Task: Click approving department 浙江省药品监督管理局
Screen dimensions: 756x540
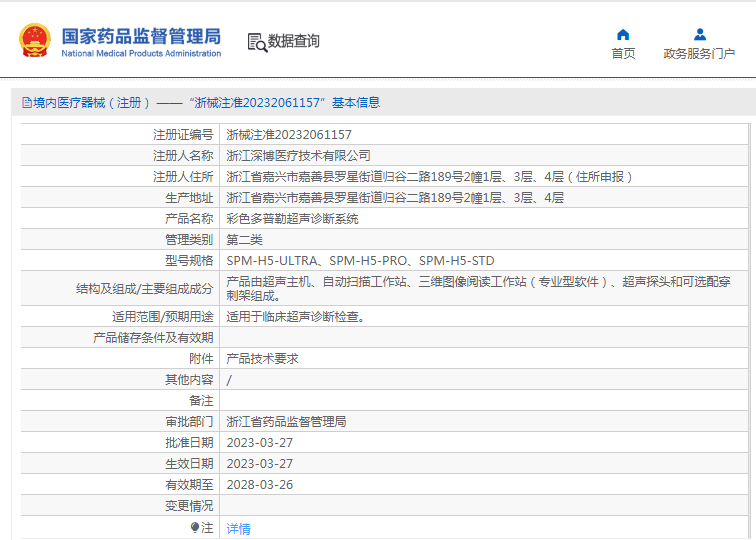Action: (286, 422)
